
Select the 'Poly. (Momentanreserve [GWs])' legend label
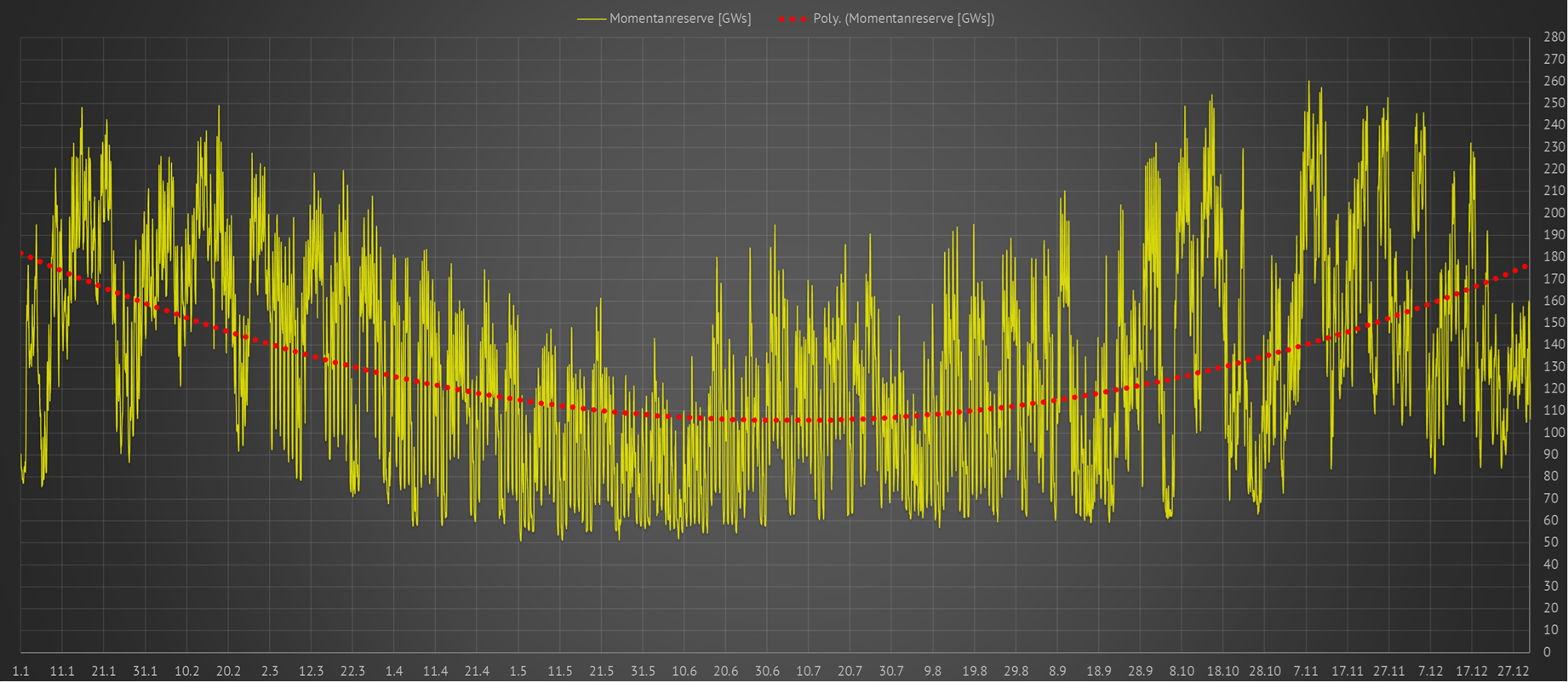pyautogui.click(x=903, y=19)
